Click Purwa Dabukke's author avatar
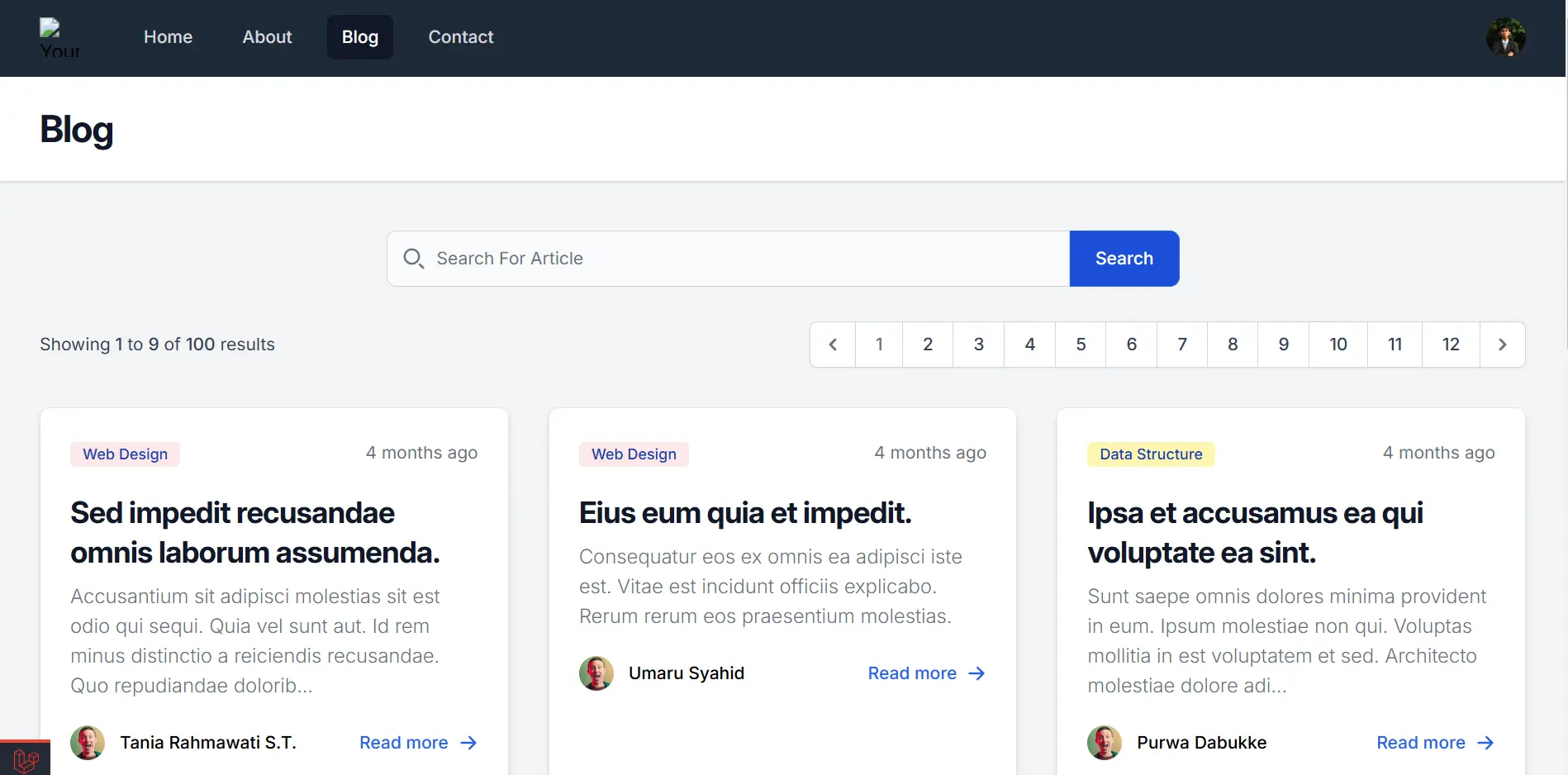Image resolution: width=1568 pixels, height=775 pixels. coord(1105,743)
